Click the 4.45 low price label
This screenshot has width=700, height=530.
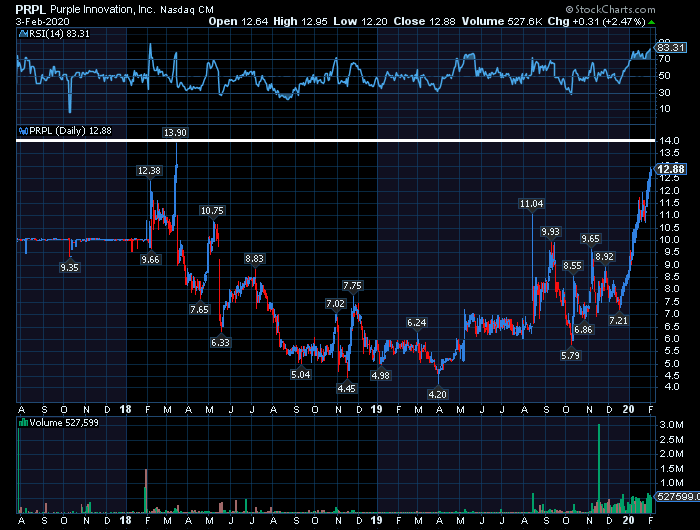point(346,388)
